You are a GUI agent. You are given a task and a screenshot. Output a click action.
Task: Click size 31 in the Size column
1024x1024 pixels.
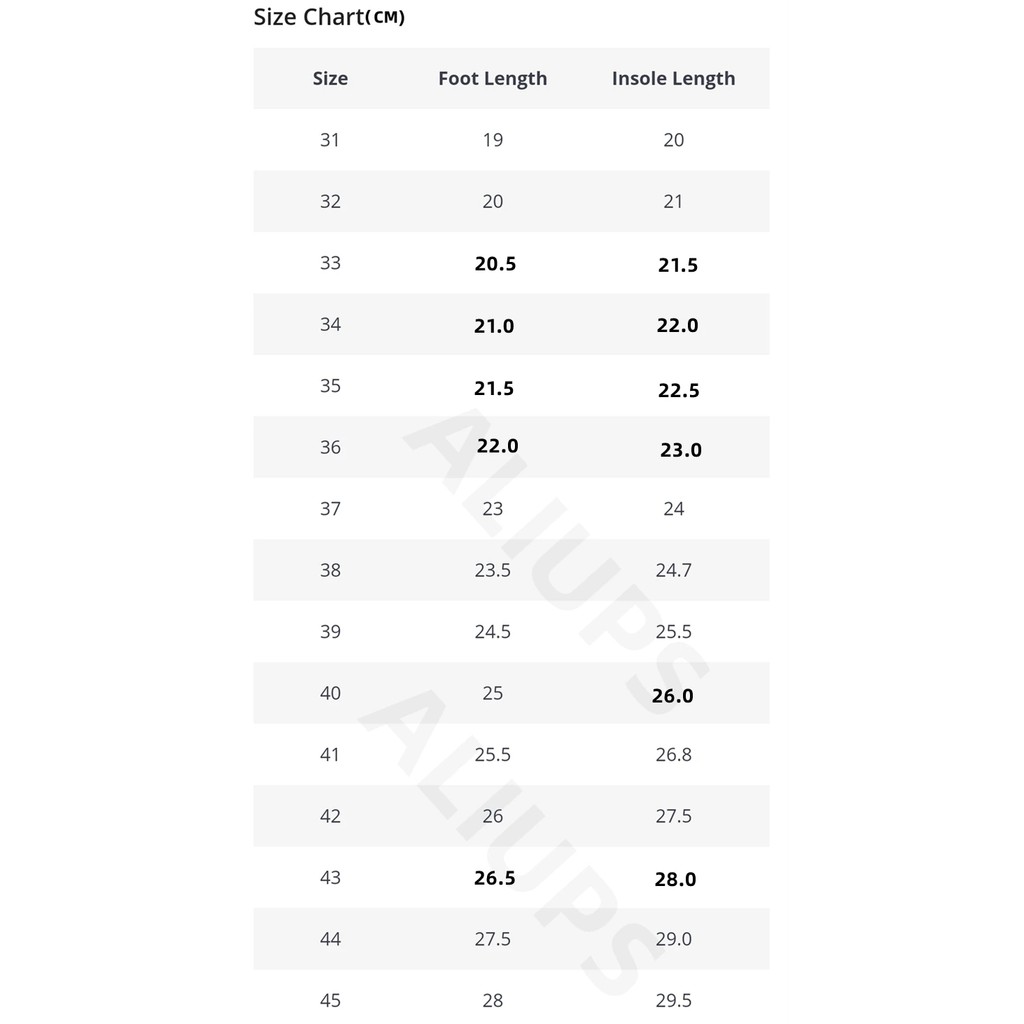click(330, 140)
